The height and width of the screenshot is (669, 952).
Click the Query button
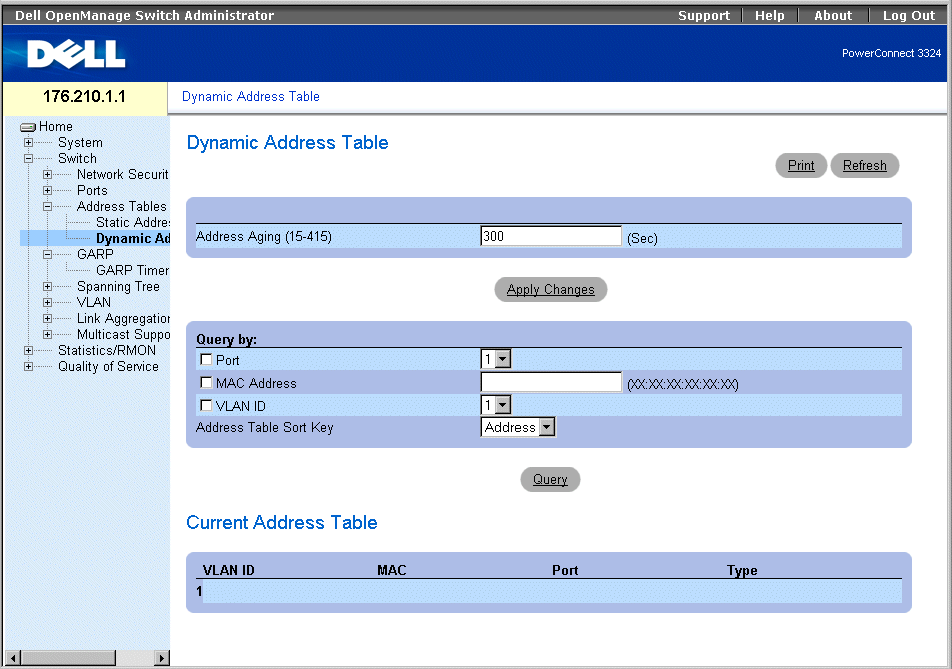(550, 480)
